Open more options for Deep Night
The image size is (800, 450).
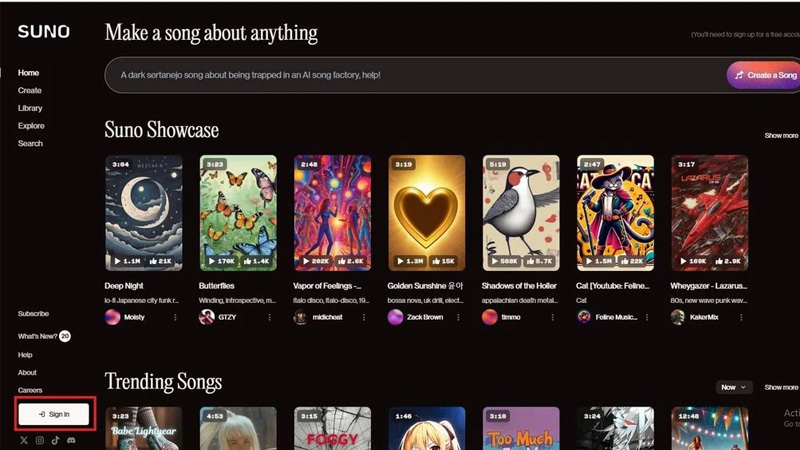tap(176, 317)
